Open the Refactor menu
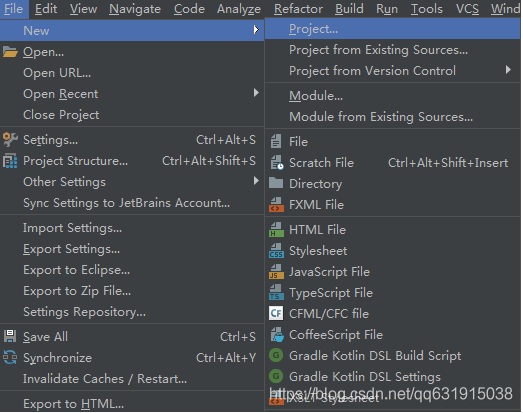This screenshot has height=413, width=523. point(298,9)
